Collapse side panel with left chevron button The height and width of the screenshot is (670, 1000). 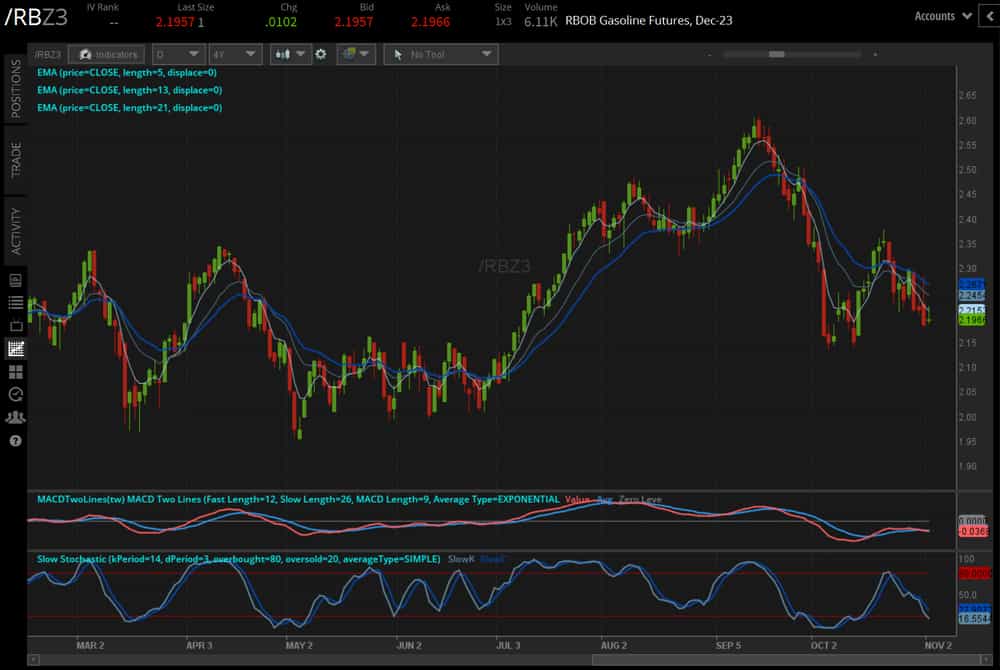pos(990,17)
